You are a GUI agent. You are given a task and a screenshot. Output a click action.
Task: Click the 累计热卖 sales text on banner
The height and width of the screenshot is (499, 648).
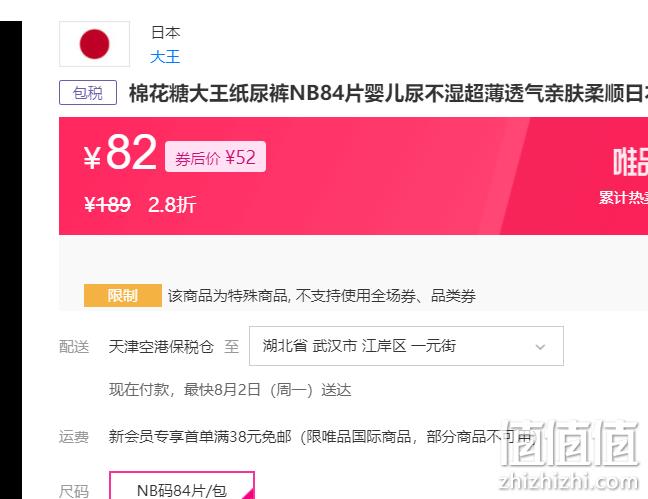coord(623,198)
